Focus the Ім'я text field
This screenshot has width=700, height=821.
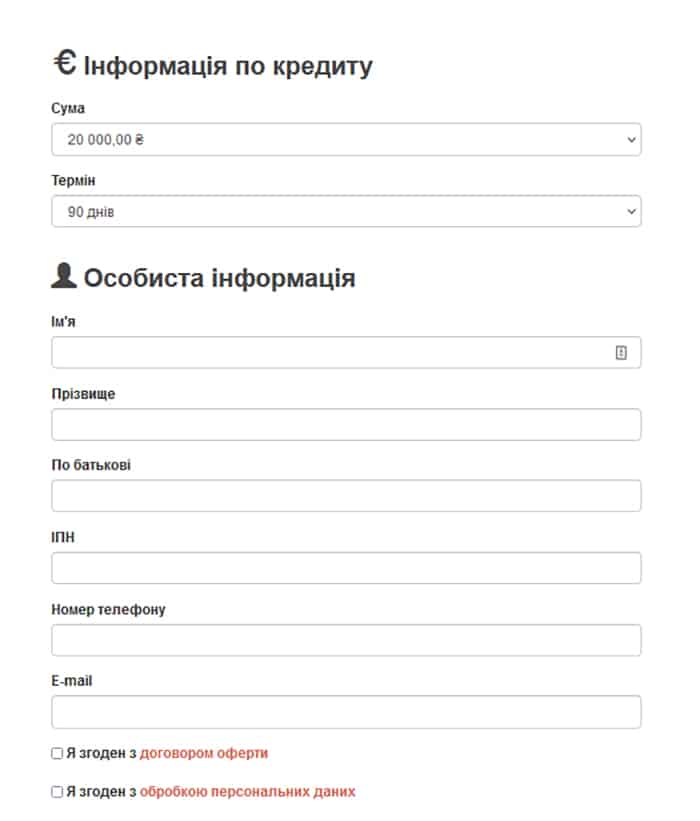click(330, 352)
